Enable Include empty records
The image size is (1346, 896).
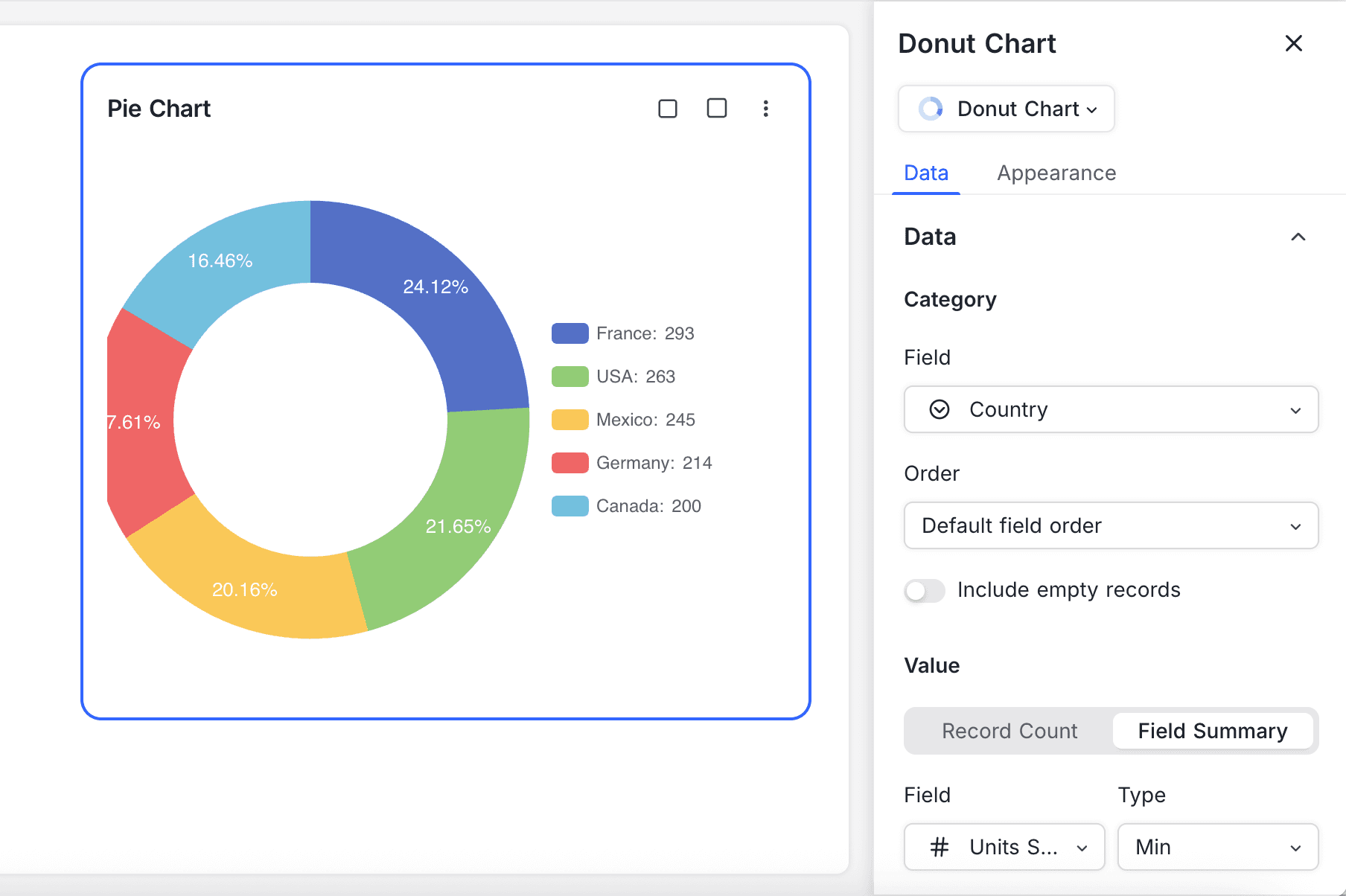[x=924, y=590]
